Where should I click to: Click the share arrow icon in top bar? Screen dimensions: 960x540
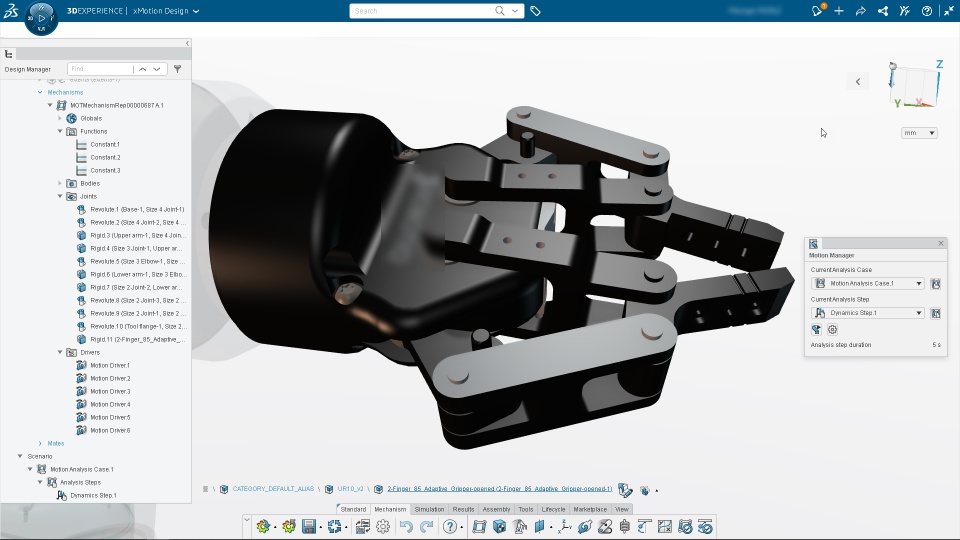point(861,11)
